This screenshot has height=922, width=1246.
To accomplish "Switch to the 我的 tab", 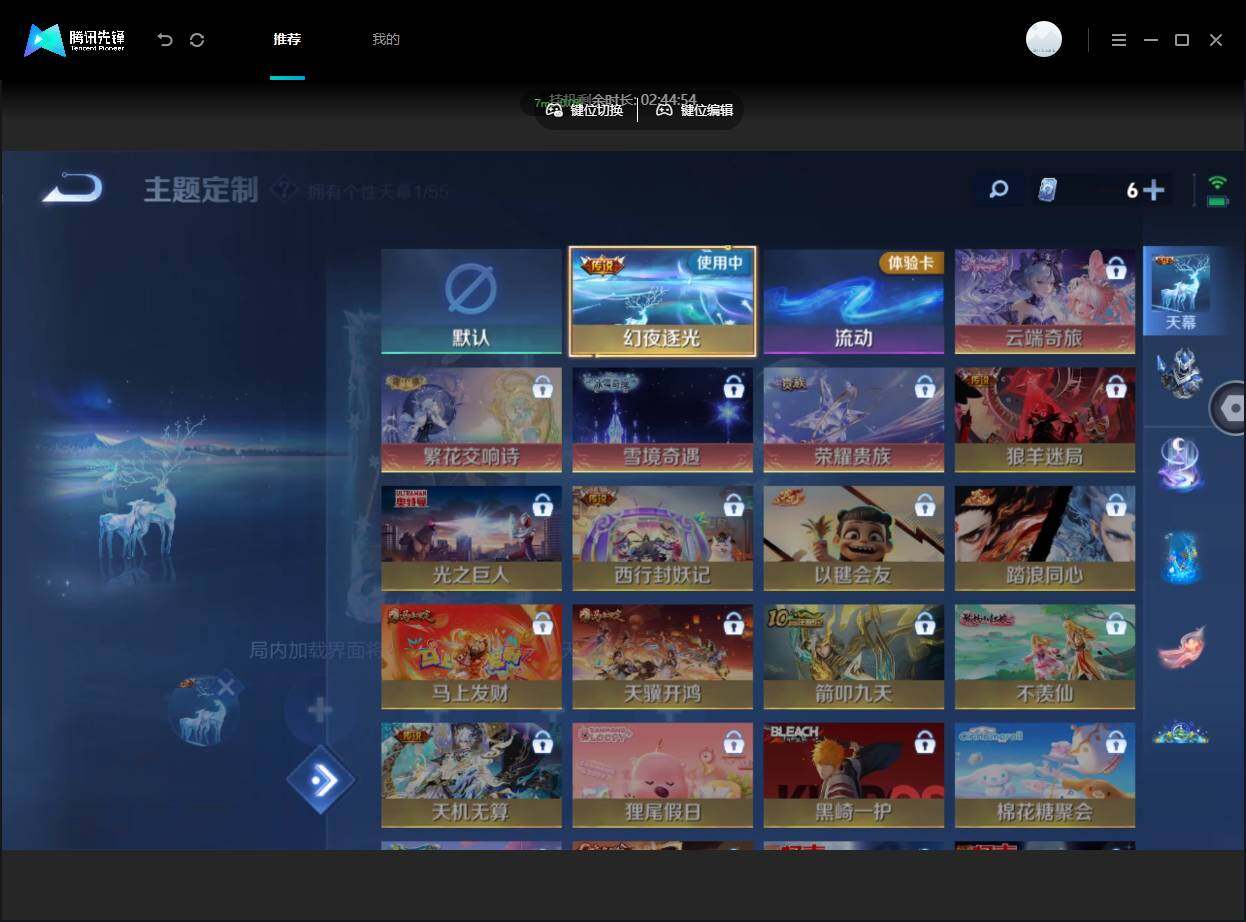I will click(386, 40).
